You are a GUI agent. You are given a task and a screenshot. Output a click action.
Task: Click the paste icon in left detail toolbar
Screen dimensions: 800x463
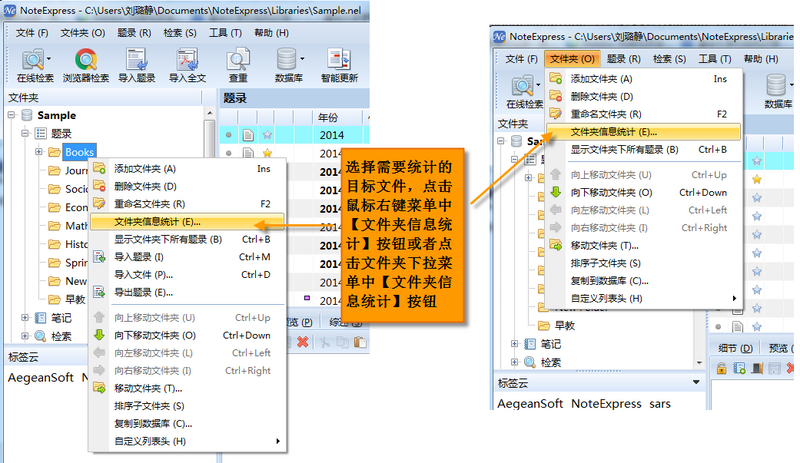(360, 342)
